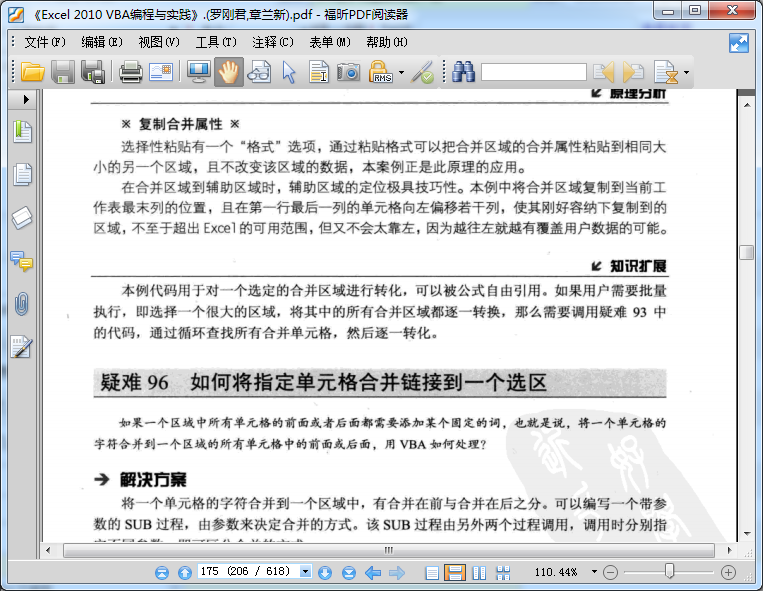Click the Save As icon
The image size is (763, 591).
93,72
